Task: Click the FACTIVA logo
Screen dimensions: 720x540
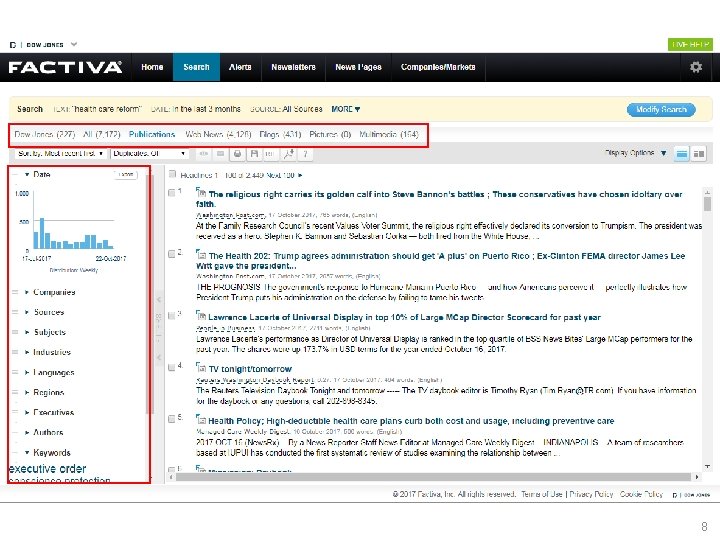Action: coord(65,68)
